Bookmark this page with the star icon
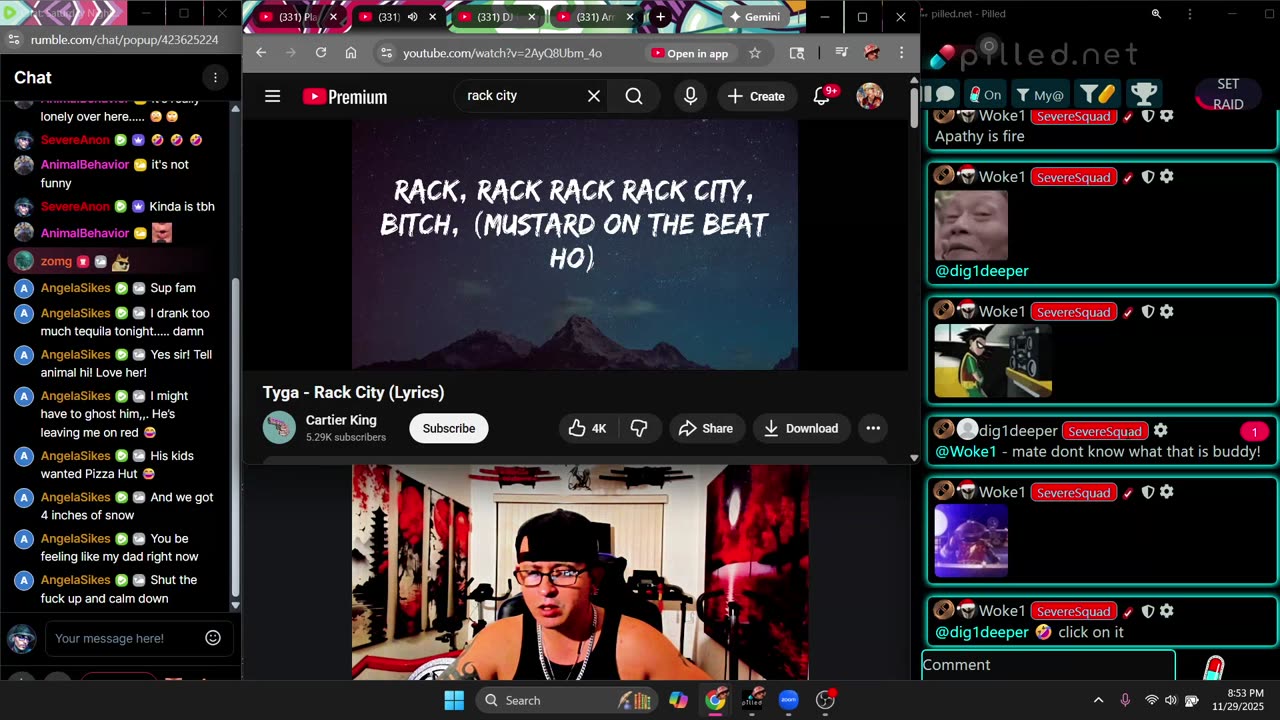Image resolution: width=1280 pixels, height=720 pixels. pyautogui.click(x=755, y=53)
